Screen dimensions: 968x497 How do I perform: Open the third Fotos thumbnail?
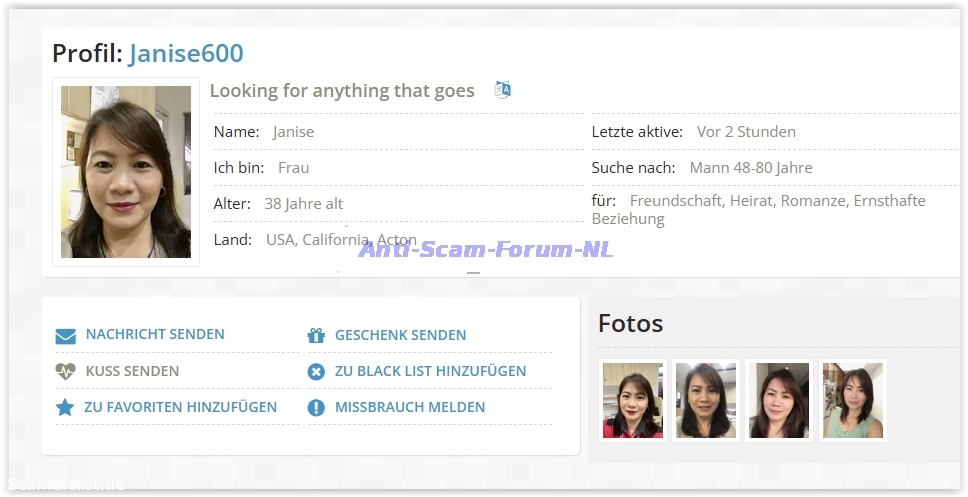pyautogui.click(x=779, y=401)
